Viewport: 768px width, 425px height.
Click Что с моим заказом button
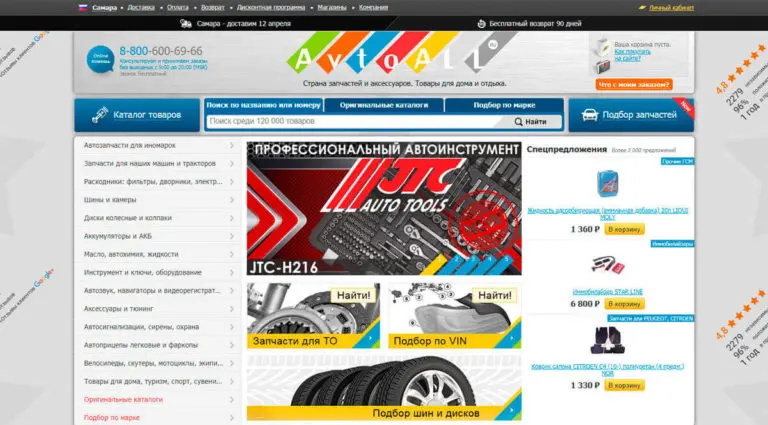[x=634, y=85]
